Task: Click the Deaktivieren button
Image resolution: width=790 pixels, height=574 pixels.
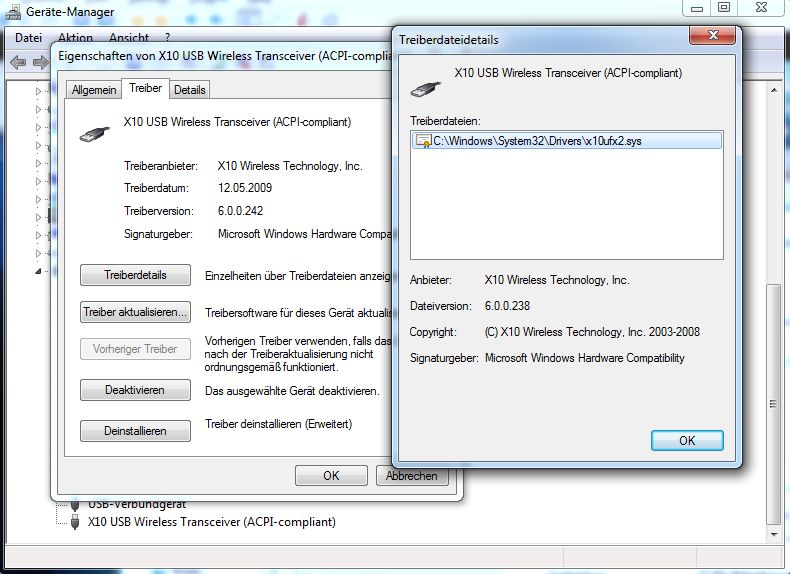Action: pyautogui.click(x=135, y=390)
